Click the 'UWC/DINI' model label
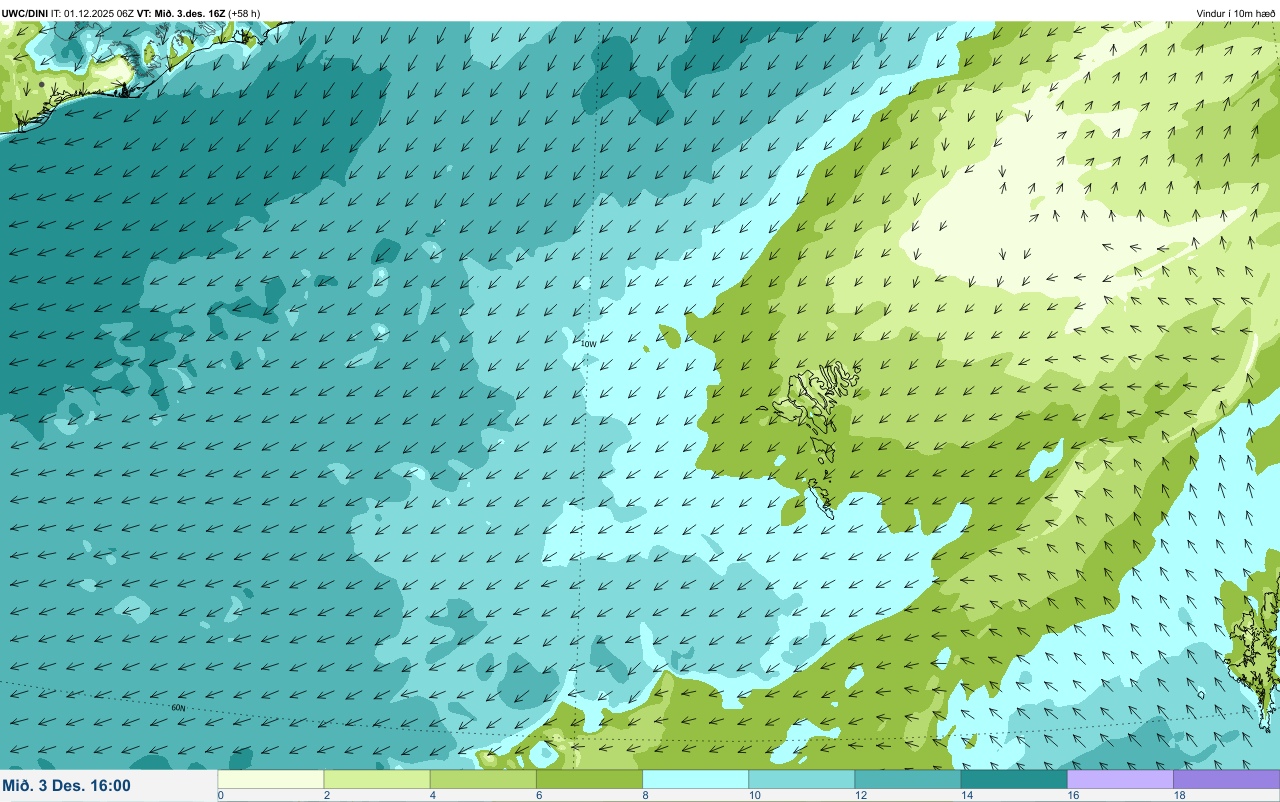The height and width of the screenshot is (802, 1280). pos(25,13)
